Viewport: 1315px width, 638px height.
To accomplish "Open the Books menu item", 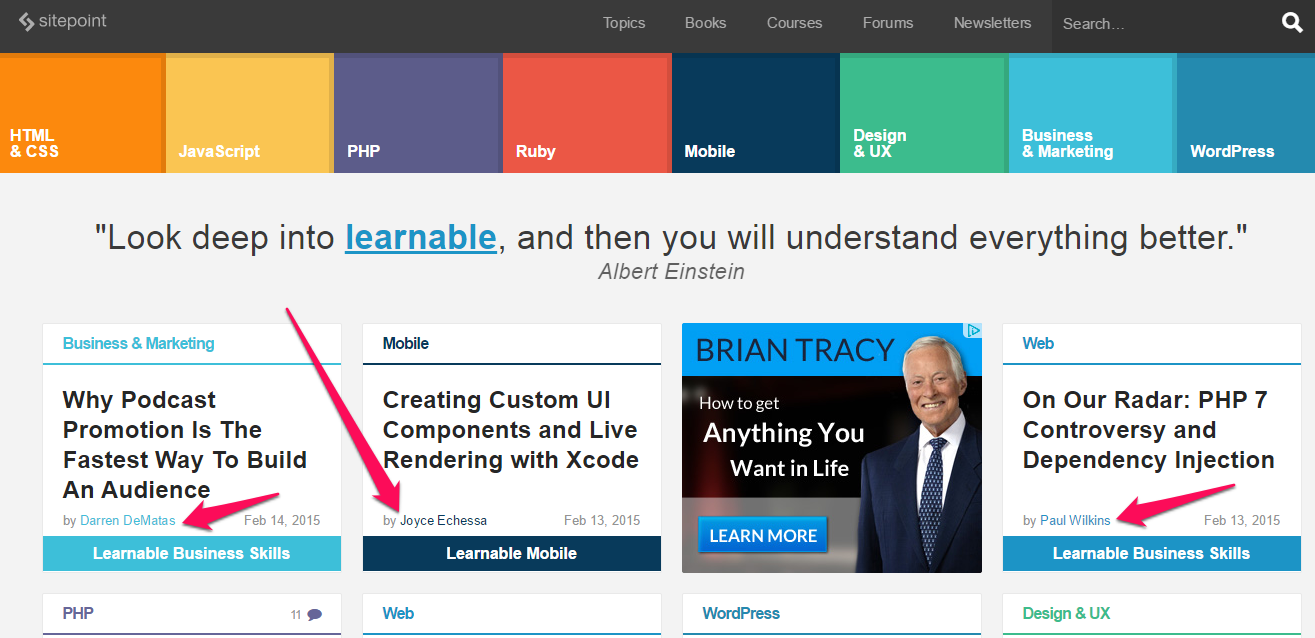I will tap(705, 23).
